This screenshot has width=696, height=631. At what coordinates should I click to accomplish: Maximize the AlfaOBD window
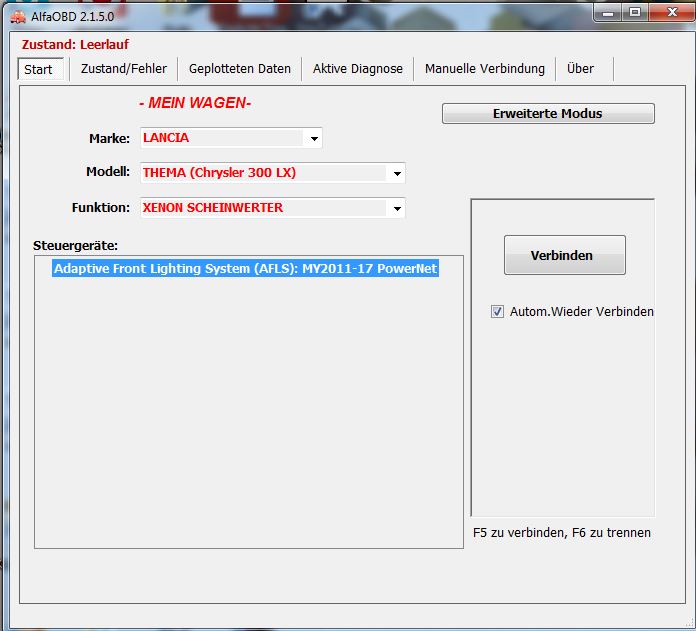click(x=635, y=11)
